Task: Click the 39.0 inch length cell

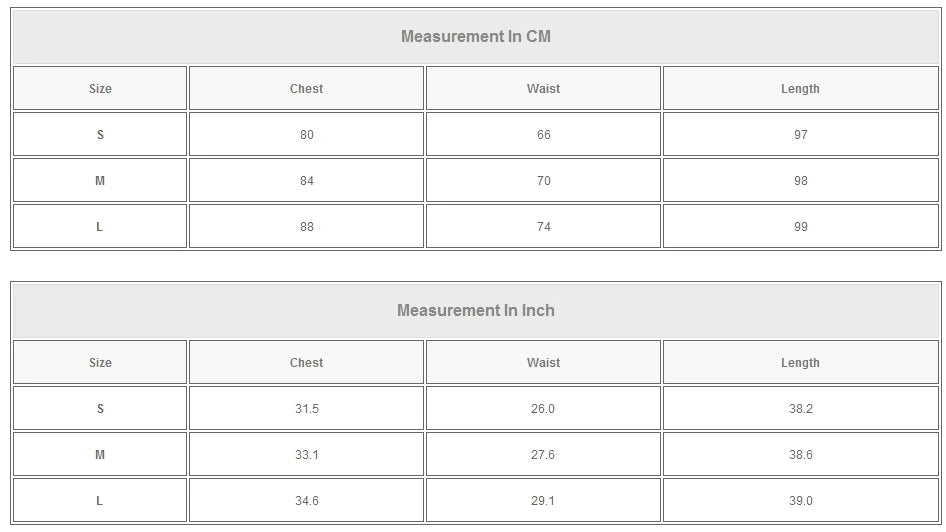Action: click(x=800, y=501)
